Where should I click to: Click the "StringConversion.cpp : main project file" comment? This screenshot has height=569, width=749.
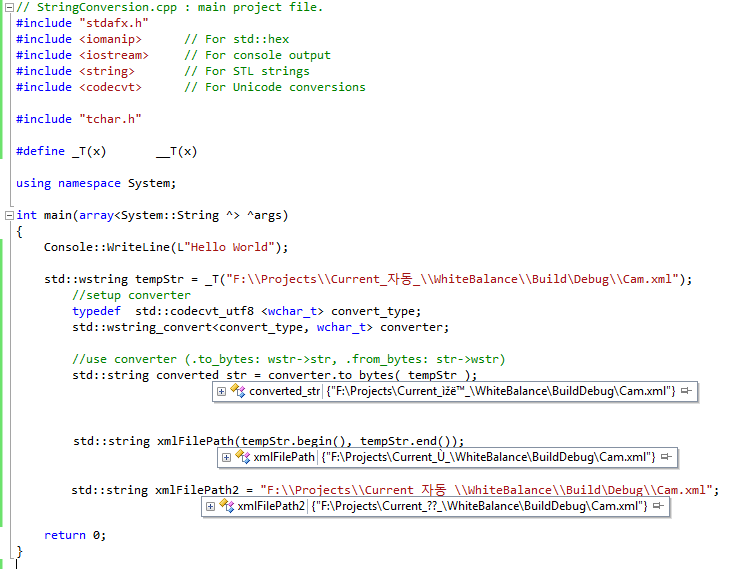[x=170, y=7]
